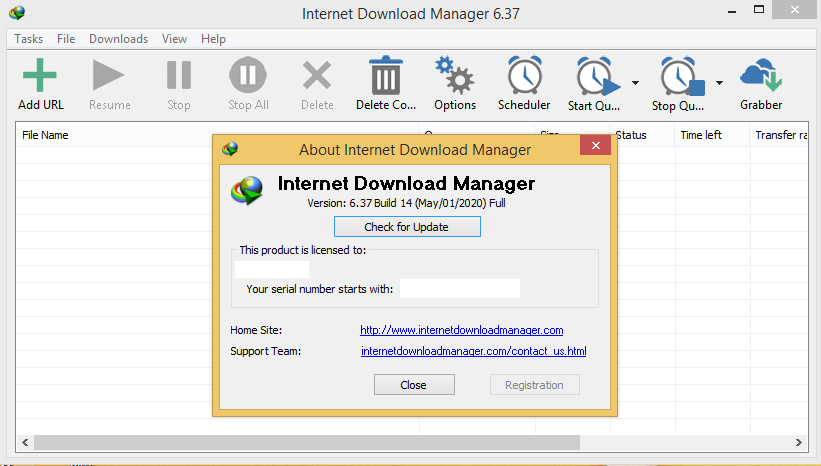Click the Delete X icon
Viewport: 821px width, 466px height.
pos(317,75)
